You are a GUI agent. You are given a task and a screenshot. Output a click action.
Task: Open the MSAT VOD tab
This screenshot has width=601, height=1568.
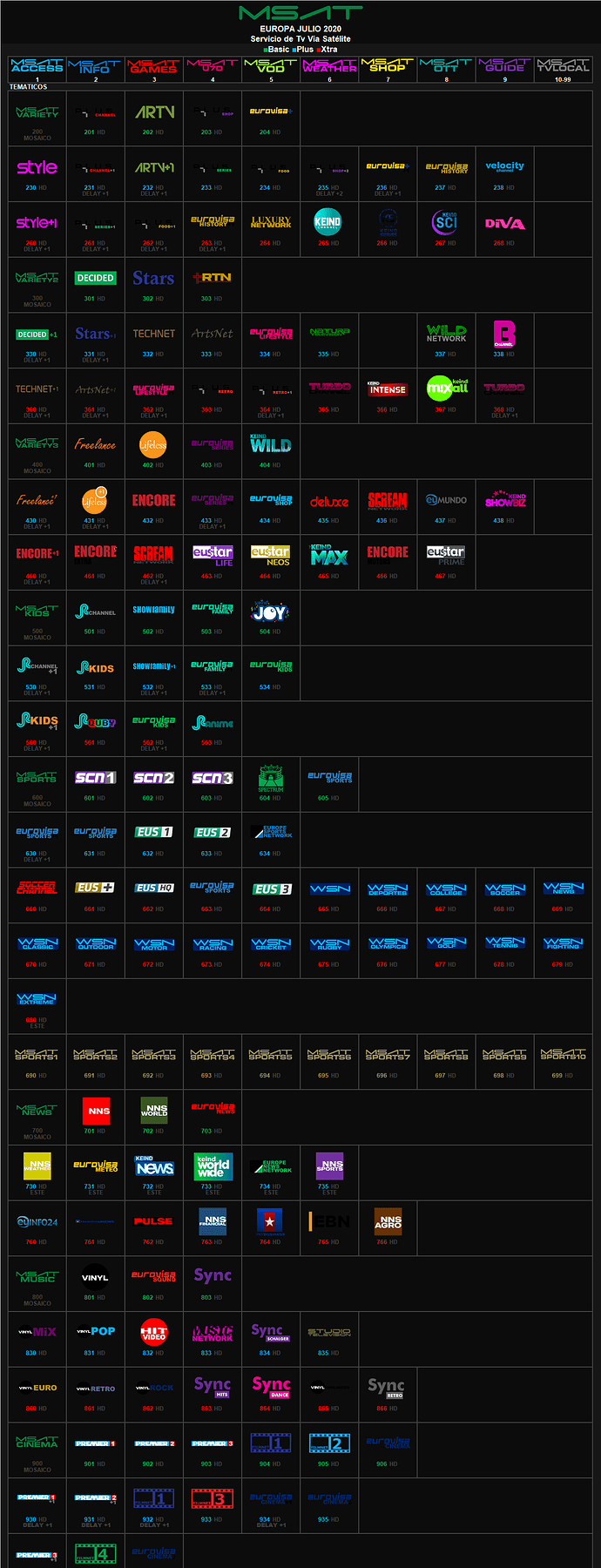(271, 65)
